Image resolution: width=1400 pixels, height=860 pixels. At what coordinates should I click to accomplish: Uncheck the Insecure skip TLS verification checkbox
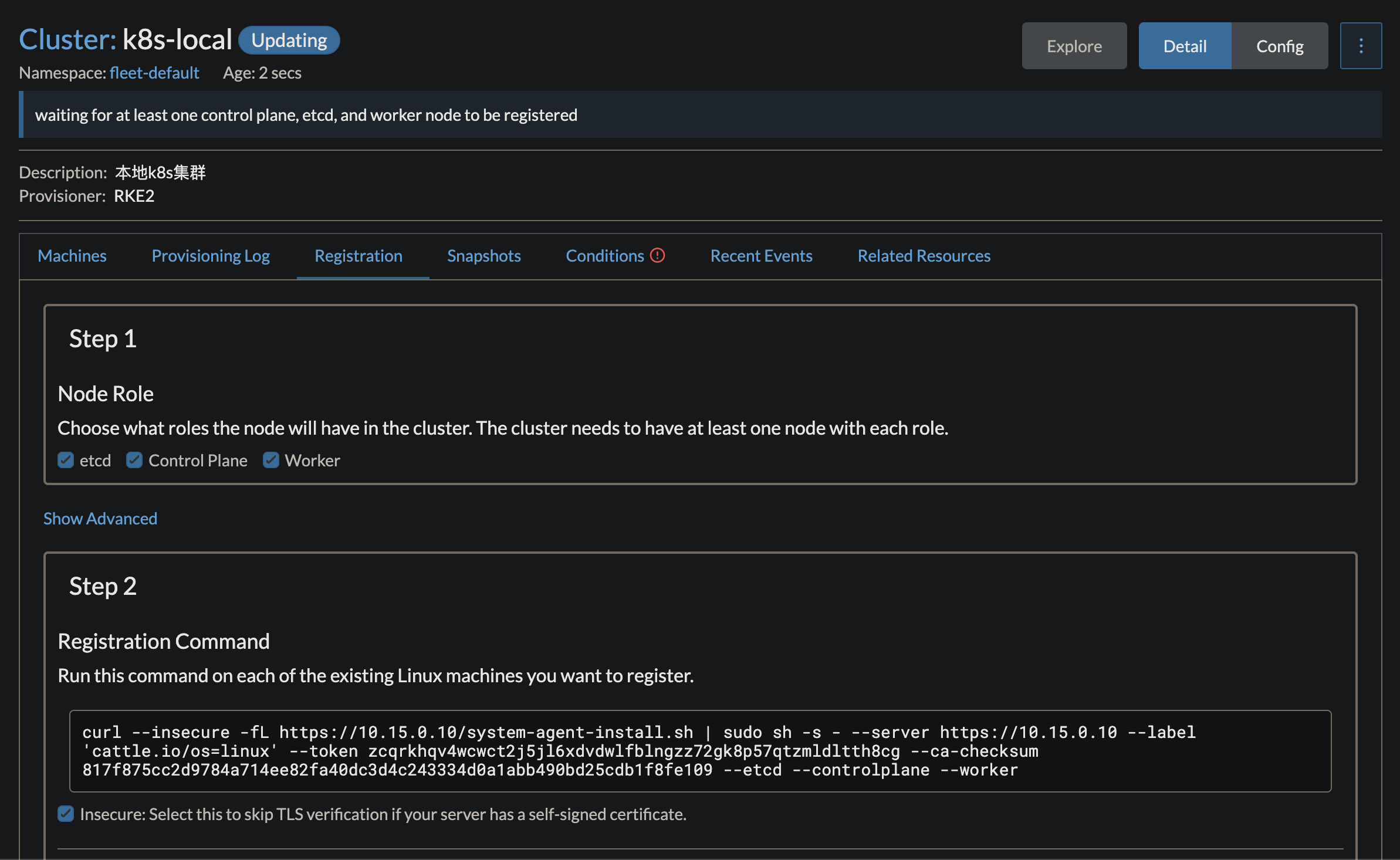66,814
